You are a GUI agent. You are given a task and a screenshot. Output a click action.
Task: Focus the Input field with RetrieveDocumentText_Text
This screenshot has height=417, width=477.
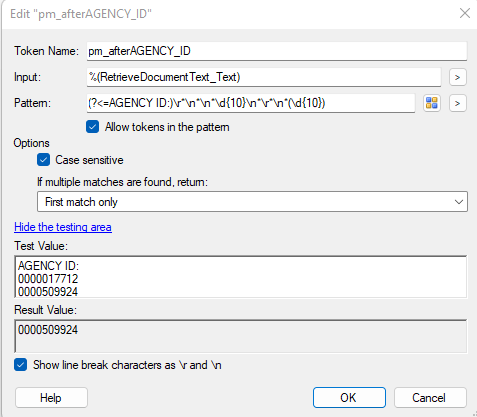tap(264, 77)
